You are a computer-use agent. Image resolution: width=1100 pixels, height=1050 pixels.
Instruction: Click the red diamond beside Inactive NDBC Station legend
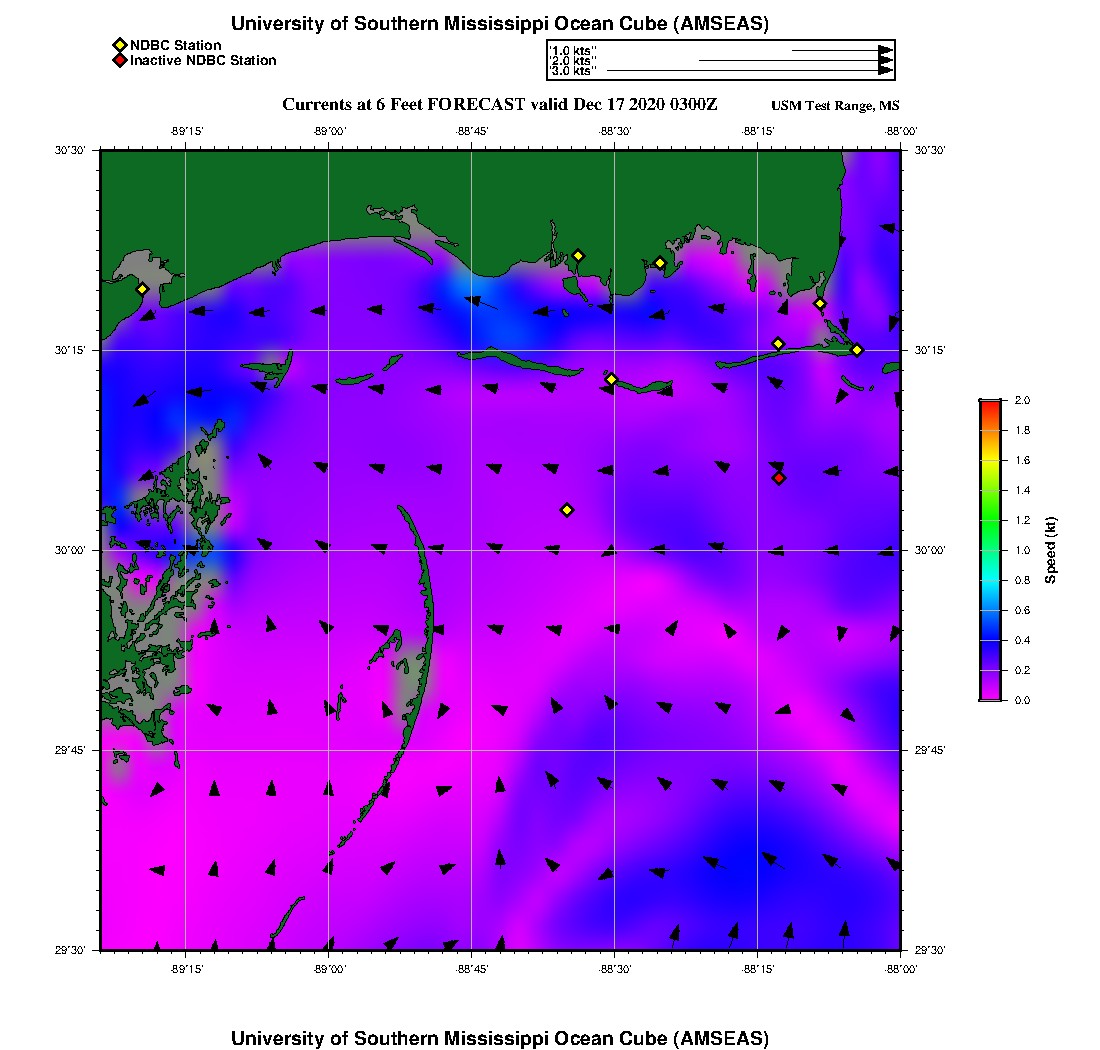tap(119, 61)
